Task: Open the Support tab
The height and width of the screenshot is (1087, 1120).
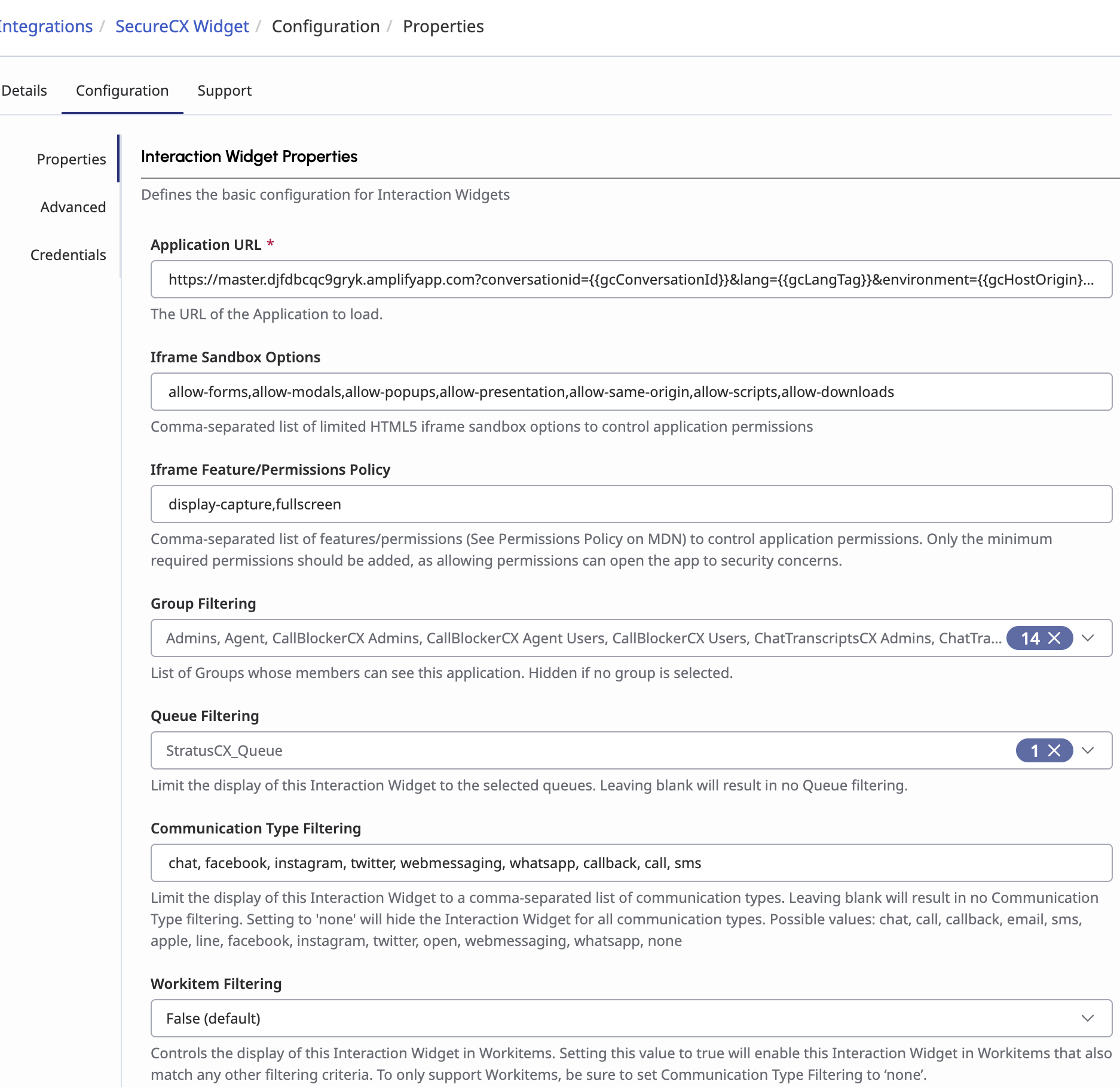Action: coord(224,90)
